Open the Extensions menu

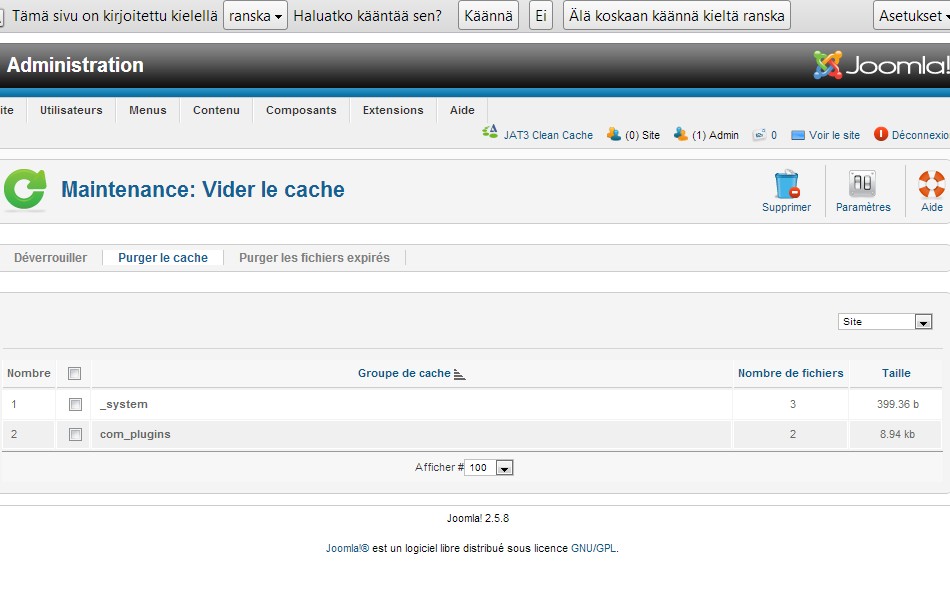[x=393, y=111]
